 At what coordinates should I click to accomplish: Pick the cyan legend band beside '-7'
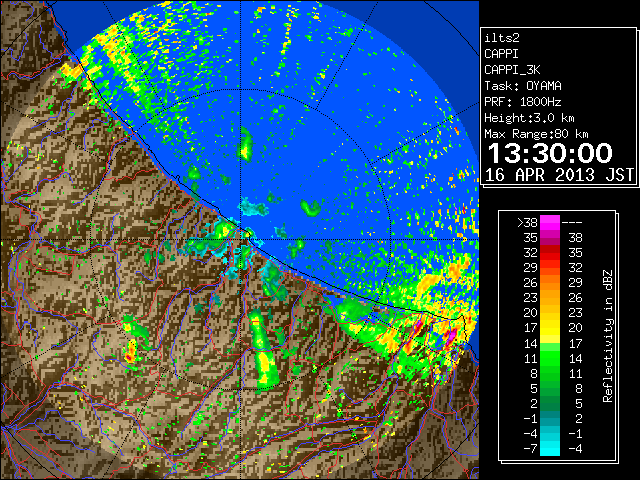point(550,449)
